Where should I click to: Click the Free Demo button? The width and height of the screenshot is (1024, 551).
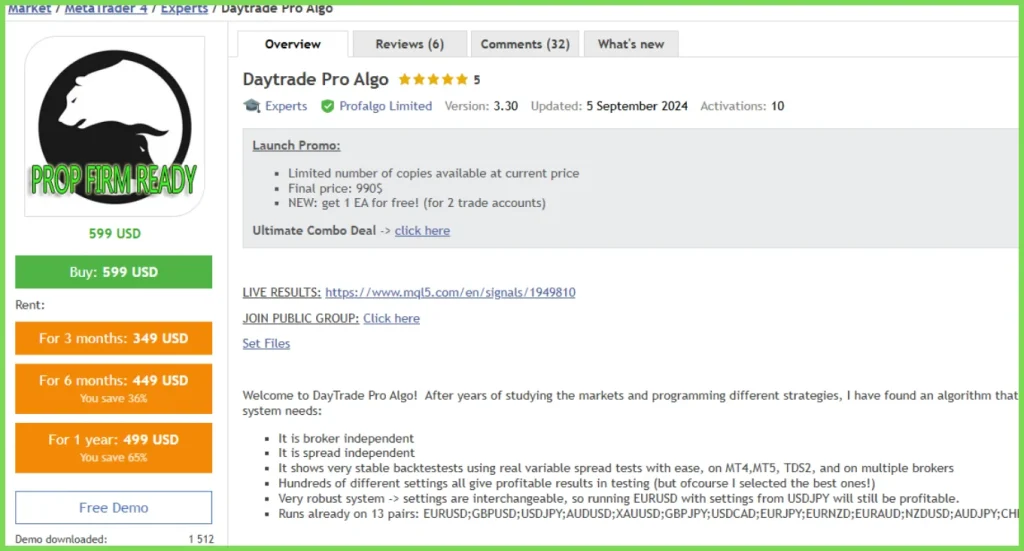pyautogui.click(x=114, y=507)
